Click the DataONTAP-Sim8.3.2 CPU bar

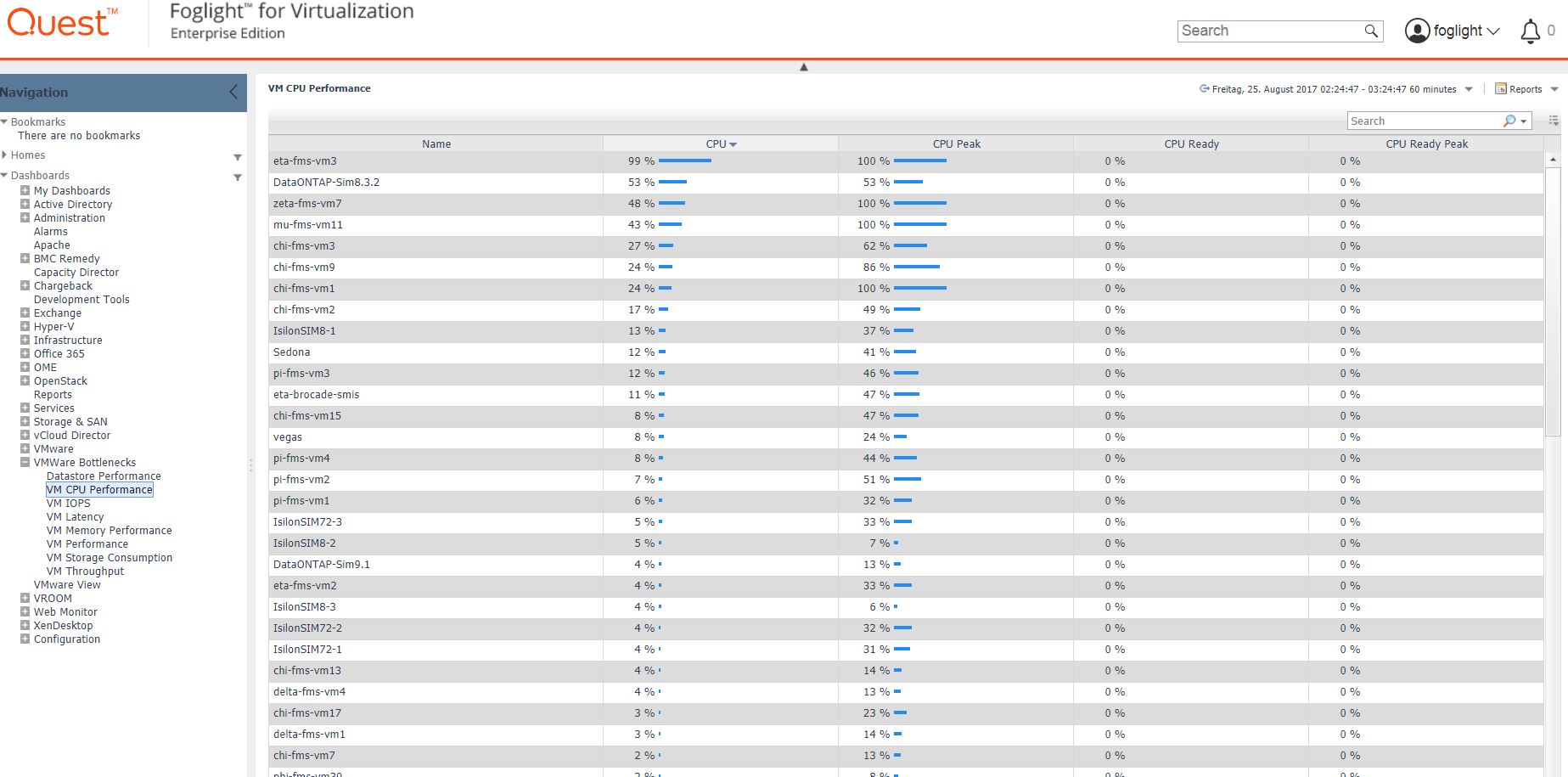pyautogui.click(x=672, y=182)
